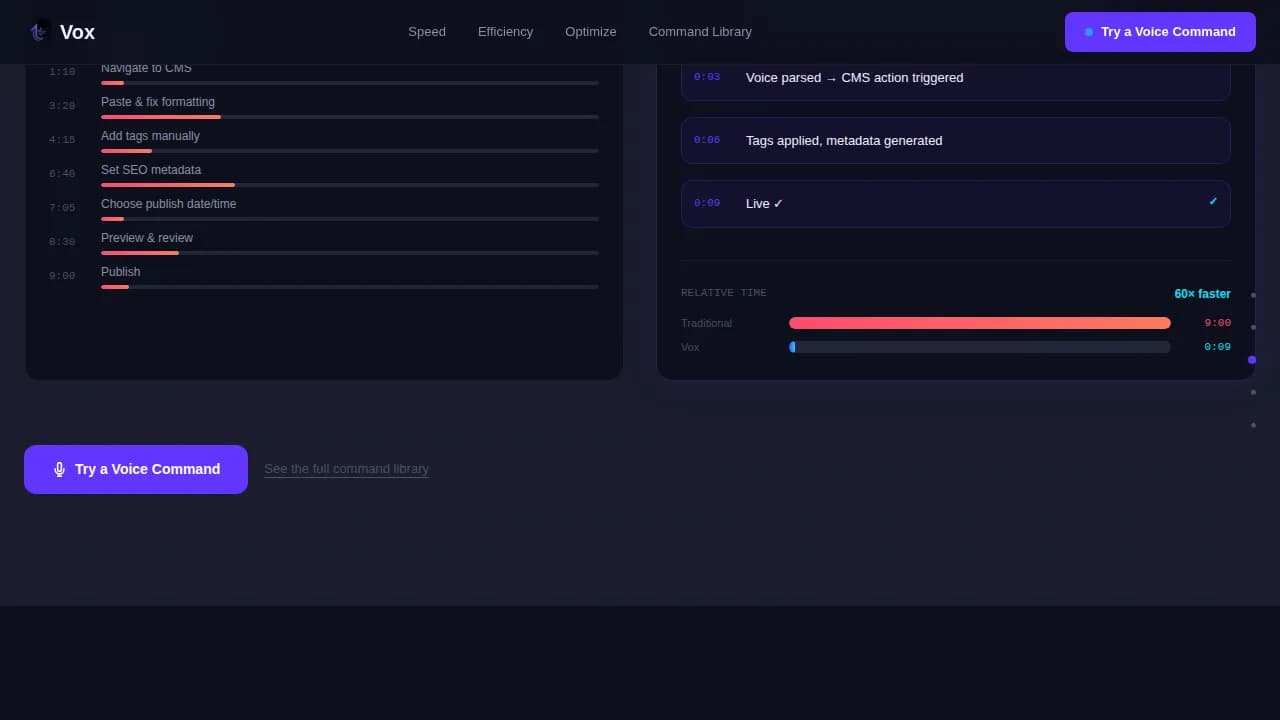Click the microphone icon on the bottom button
Viewport: 1280px width, 720px height.
coord(60,469)
